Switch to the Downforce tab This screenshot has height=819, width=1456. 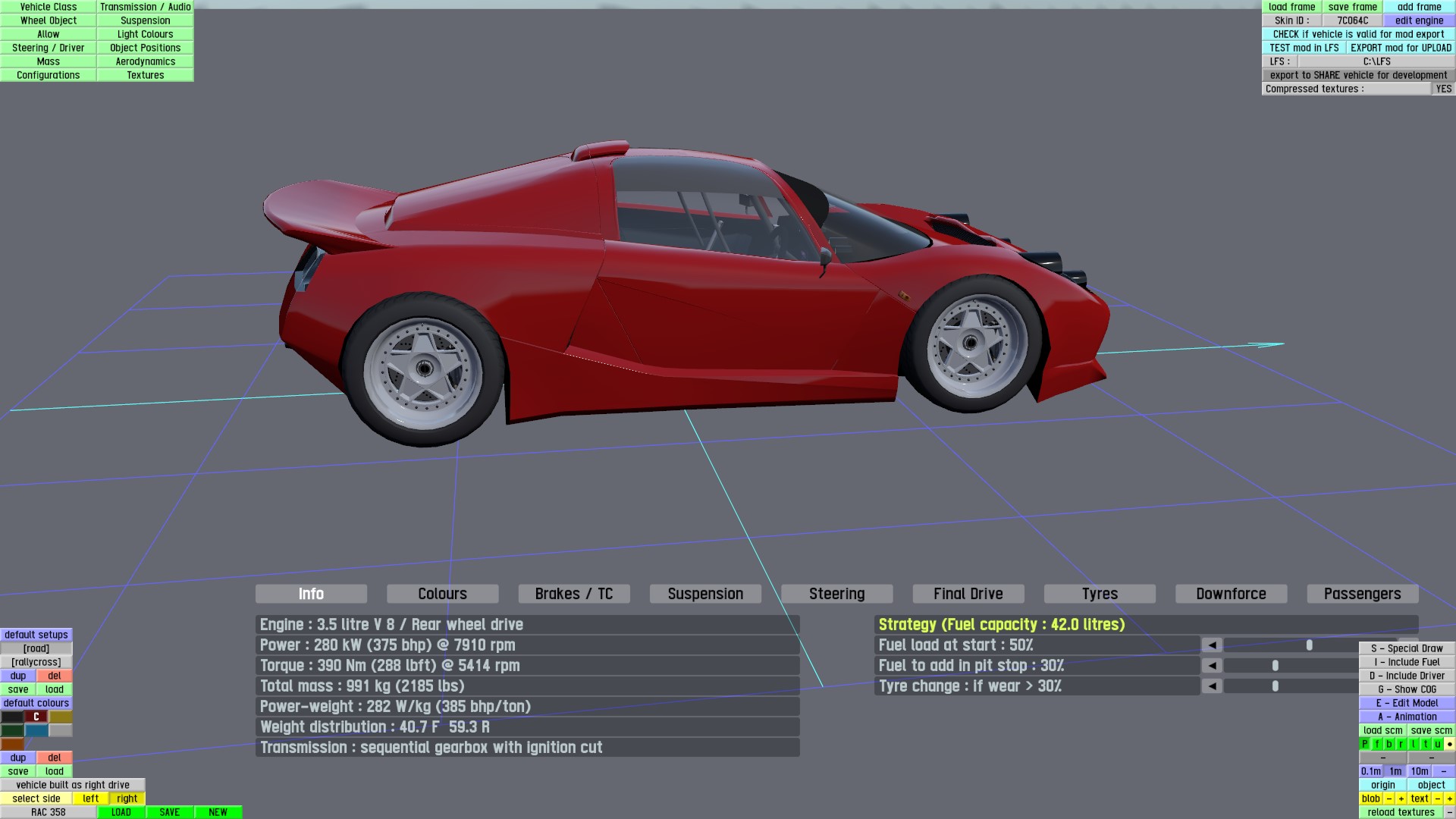(1231, 594)
